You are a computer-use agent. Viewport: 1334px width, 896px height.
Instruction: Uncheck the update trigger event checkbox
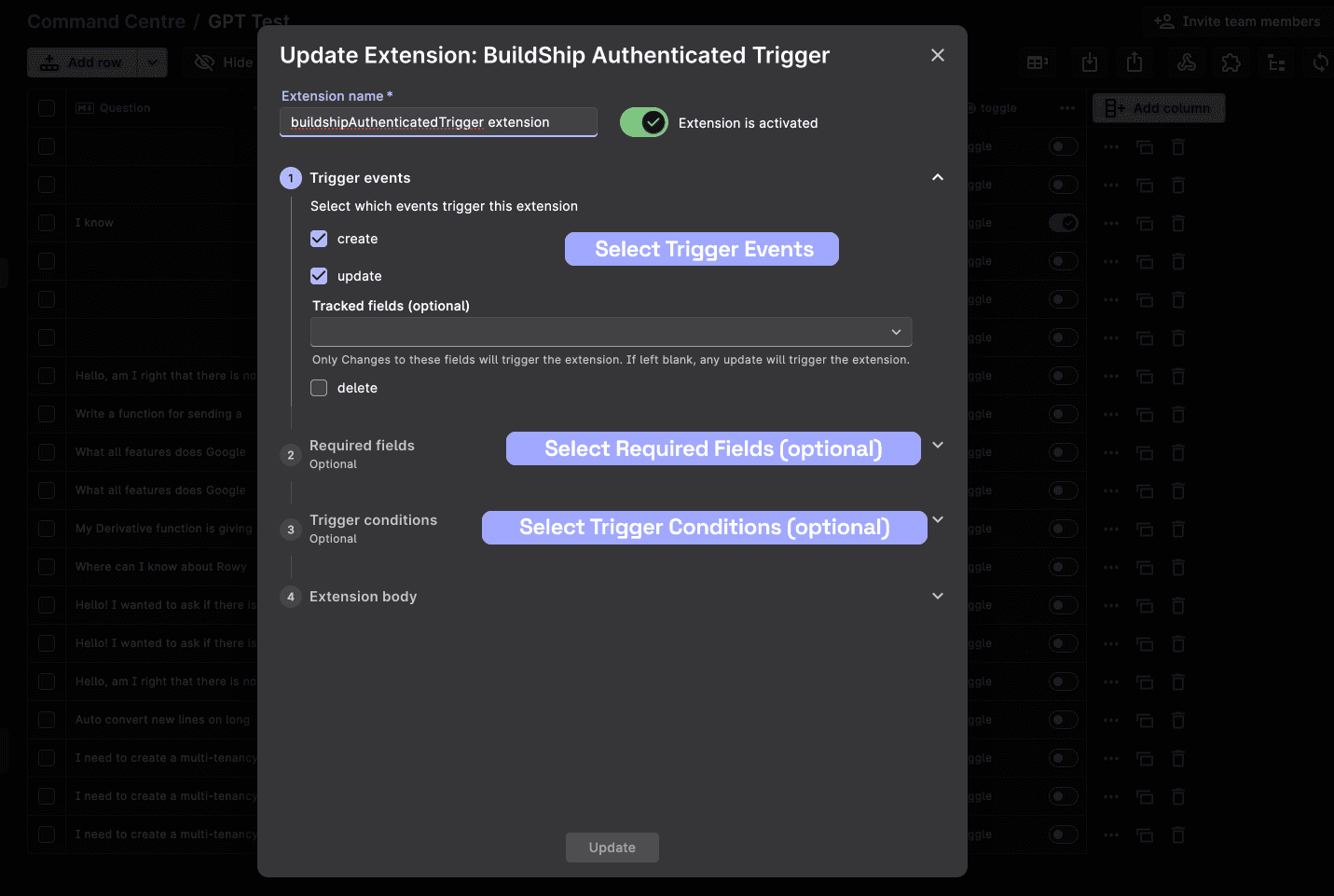pos(319,276)
